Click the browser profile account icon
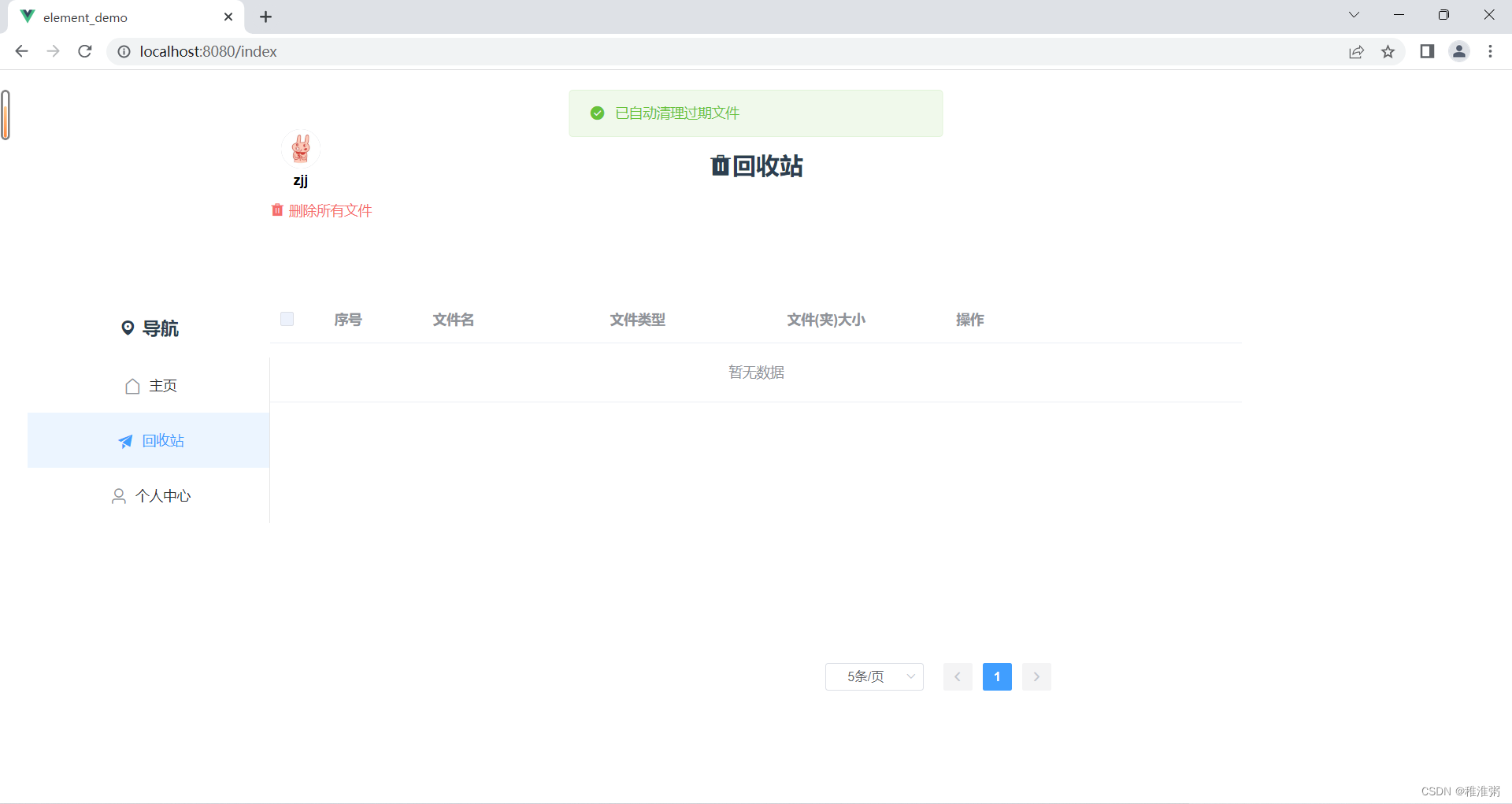The width and height of the screenshot is (1512, 804). (1459, 51)
